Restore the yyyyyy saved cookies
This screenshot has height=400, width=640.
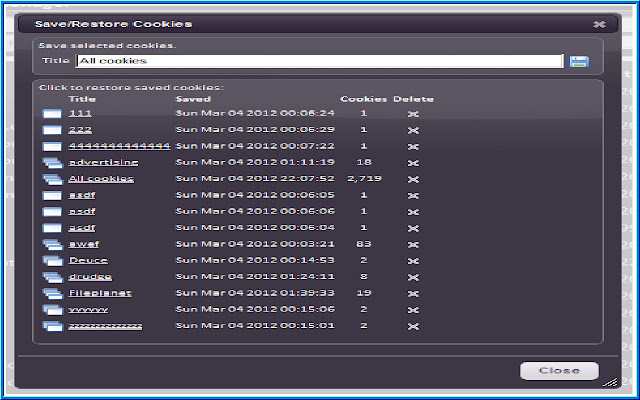[88, 309]
